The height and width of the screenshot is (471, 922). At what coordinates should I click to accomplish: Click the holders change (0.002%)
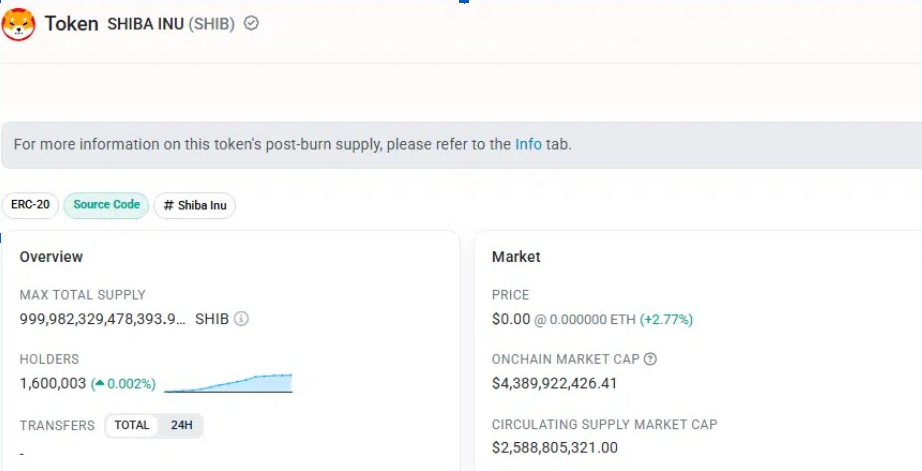click(123, 384)
